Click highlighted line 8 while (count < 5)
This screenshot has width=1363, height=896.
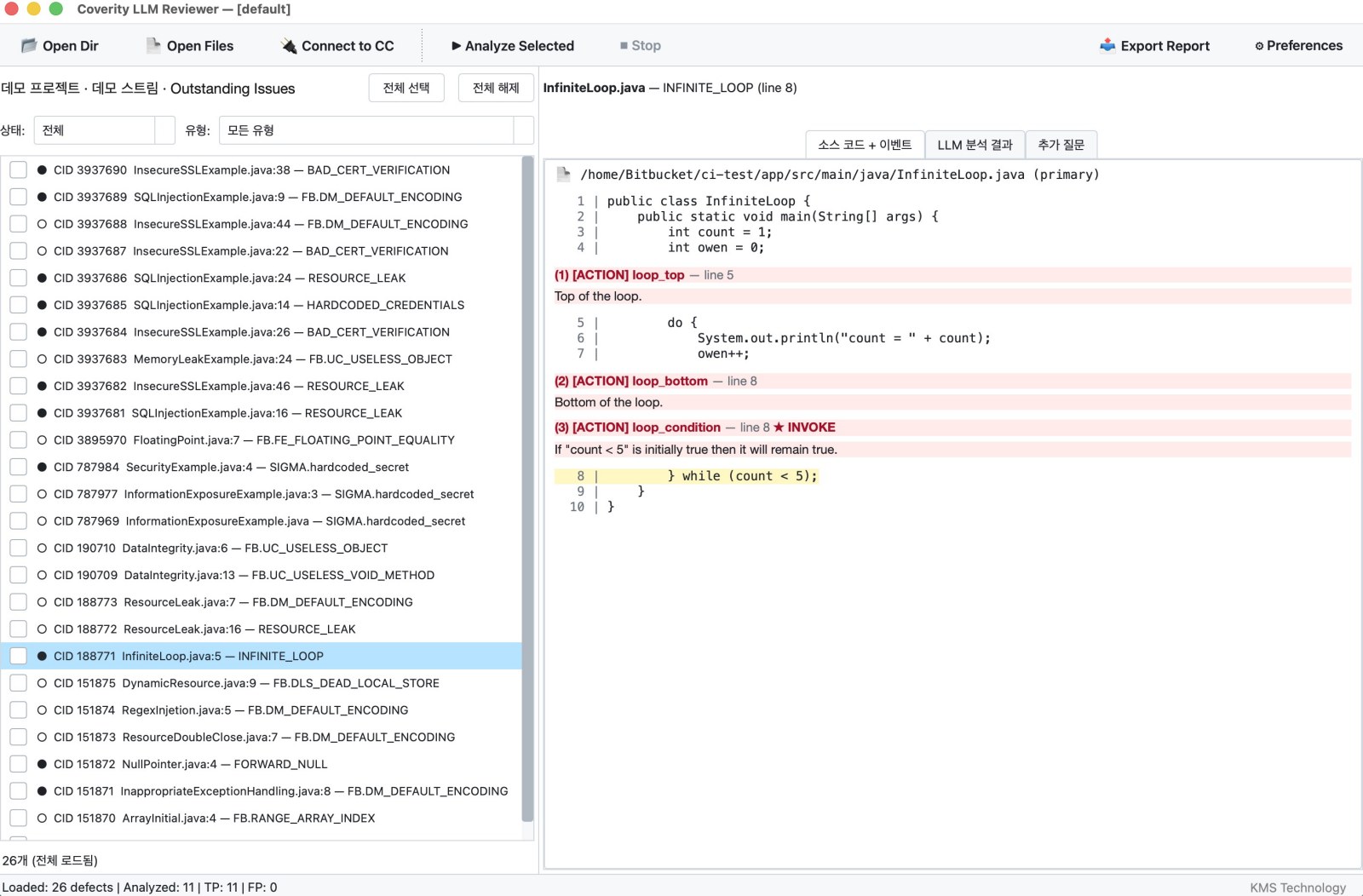[x=687, y=476]
